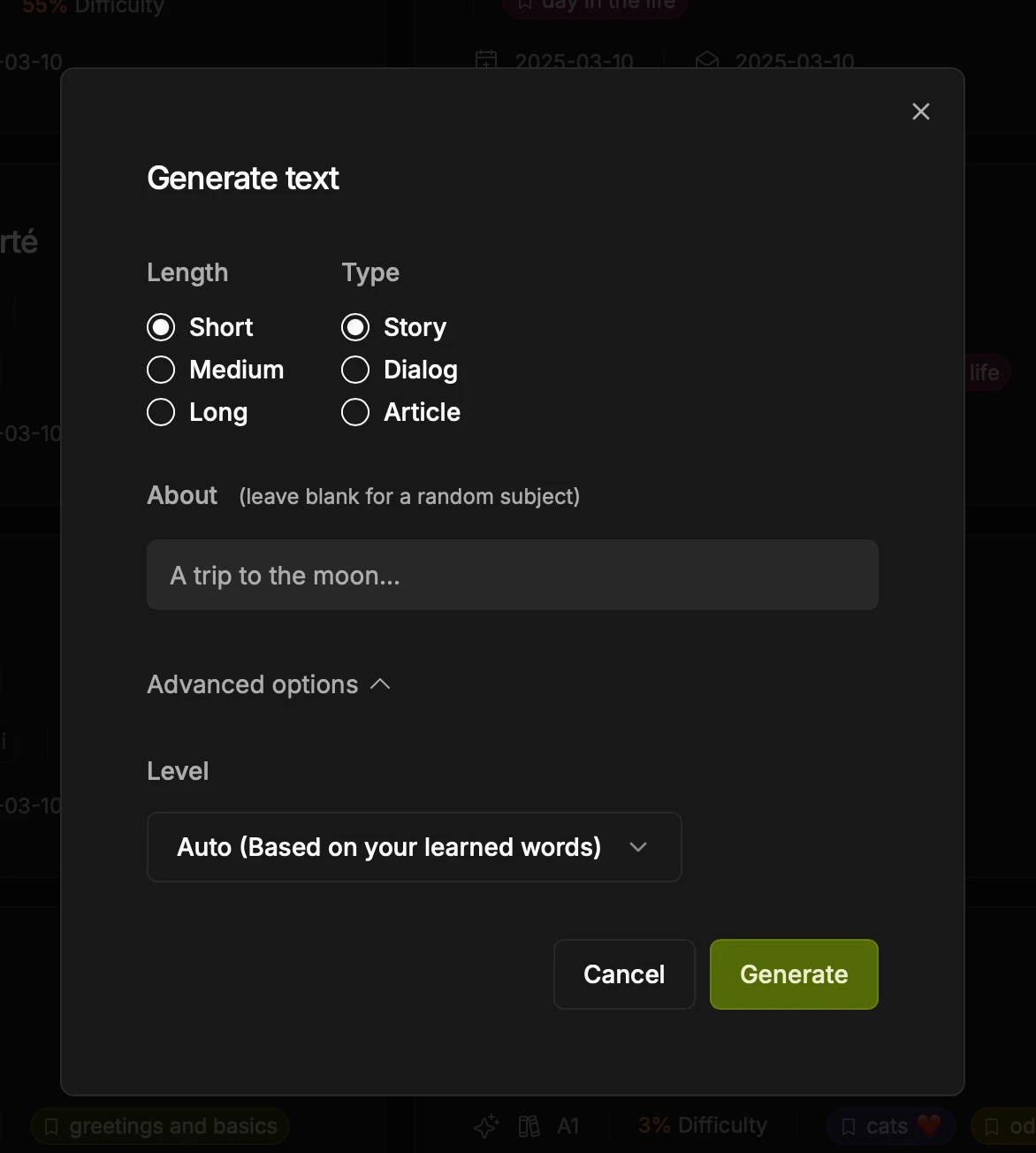Image resolution: width=1036 pixels, height=1153 pixels.
Task: Click the chevron beside Advanced options
Action: [x=380, y=684]
